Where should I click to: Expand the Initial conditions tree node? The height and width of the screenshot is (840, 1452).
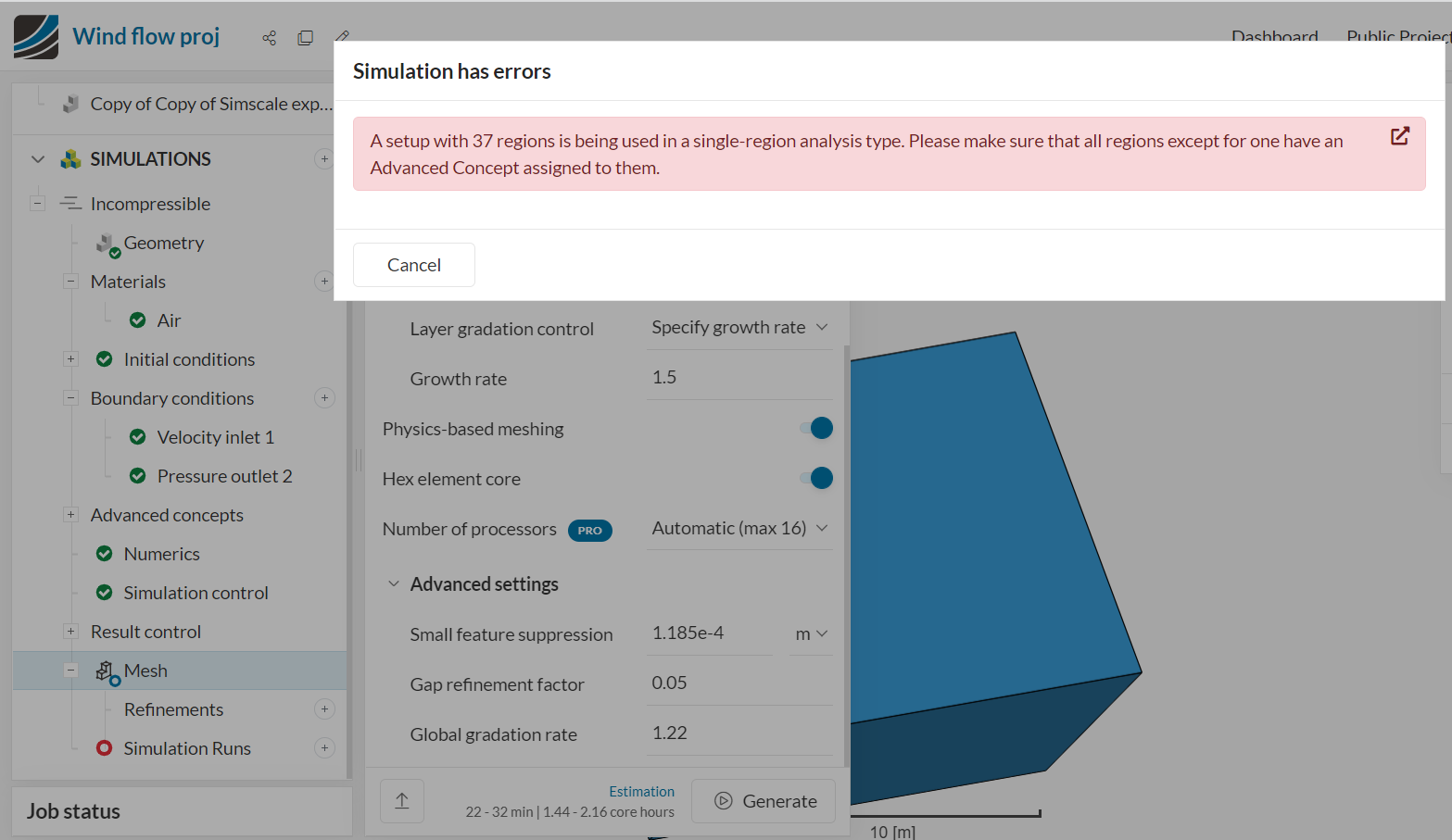(70, 359)
